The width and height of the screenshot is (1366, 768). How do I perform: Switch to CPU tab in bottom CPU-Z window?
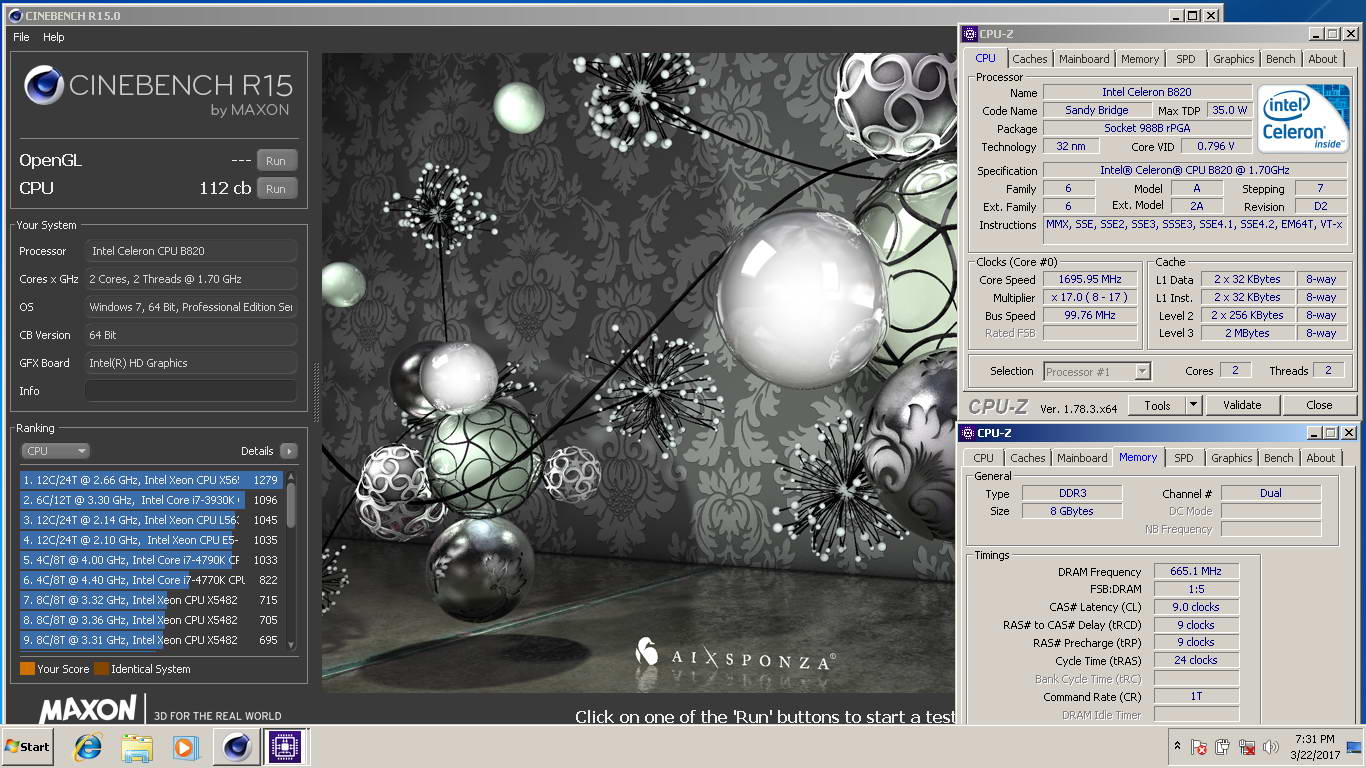984,458
